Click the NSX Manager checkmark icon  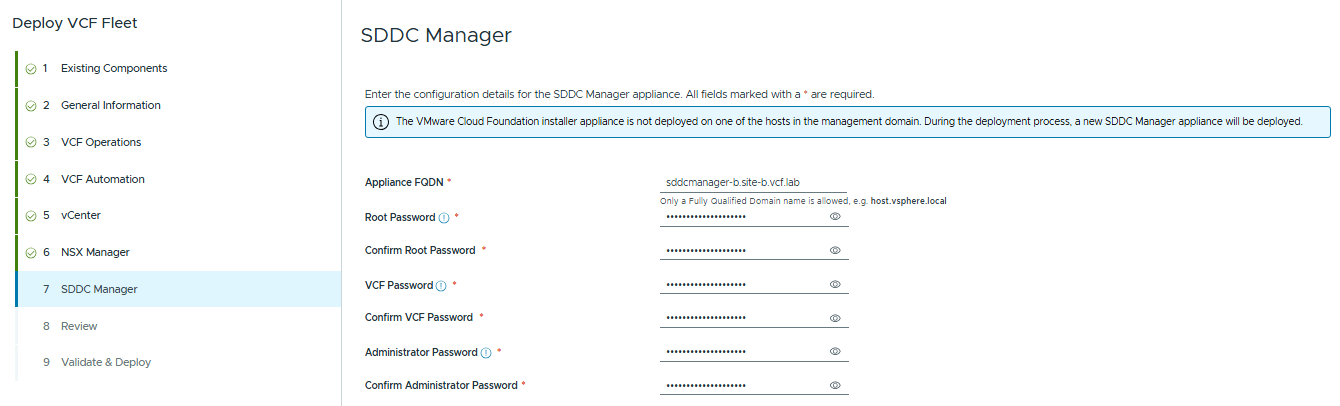coord(31,252)
